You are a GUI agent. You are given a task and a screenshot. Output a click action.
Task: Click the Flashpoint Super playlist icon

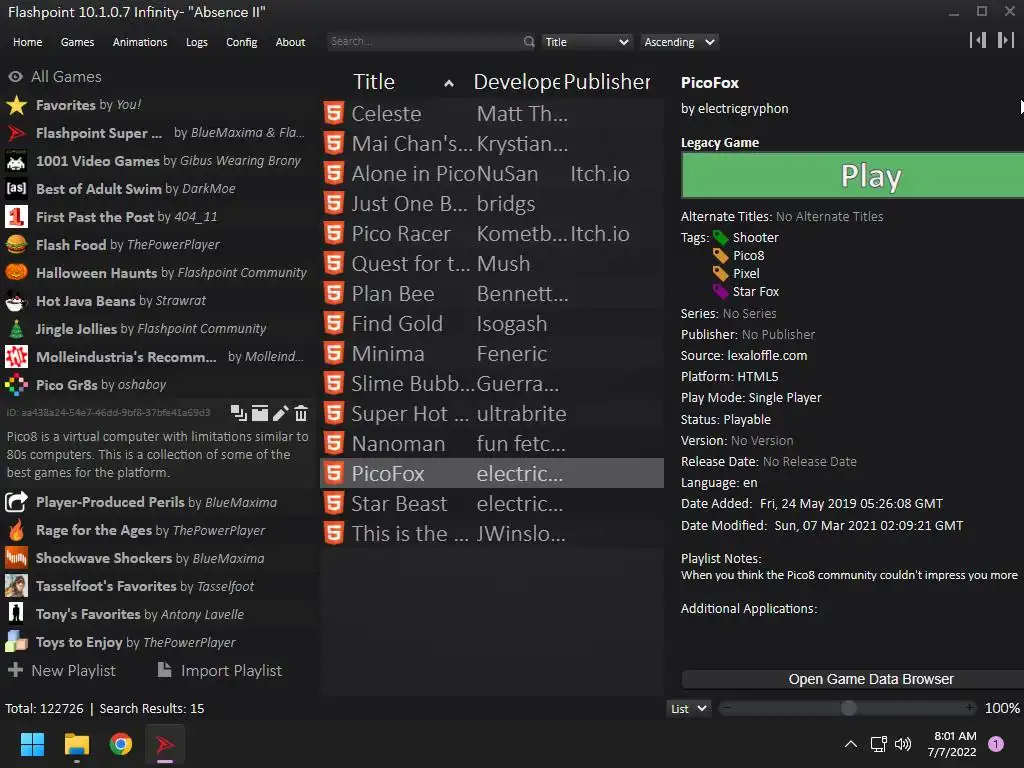16,133
